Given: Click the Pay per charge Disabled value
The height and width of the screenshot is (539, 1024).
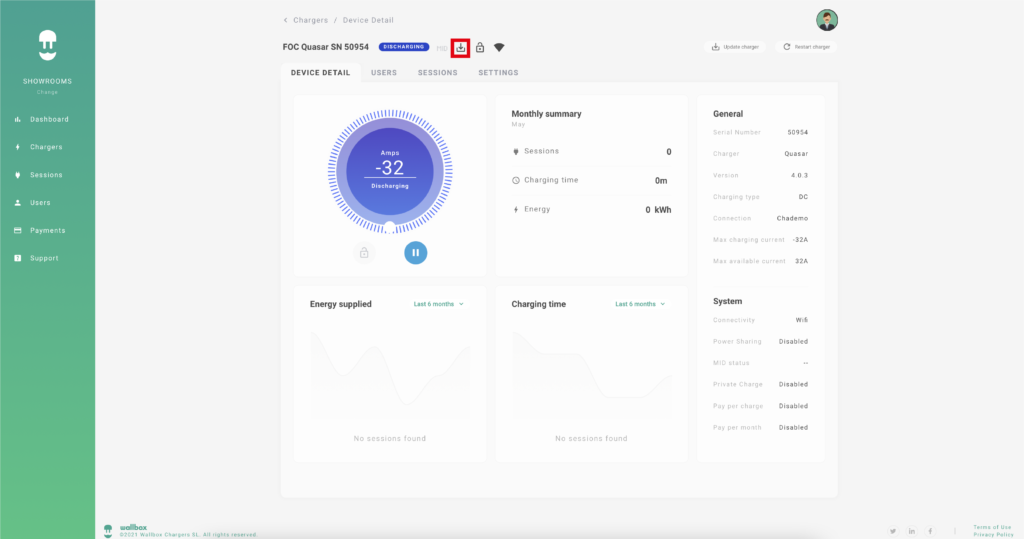Looking at the screenshot, I should (x=793, y=406).
